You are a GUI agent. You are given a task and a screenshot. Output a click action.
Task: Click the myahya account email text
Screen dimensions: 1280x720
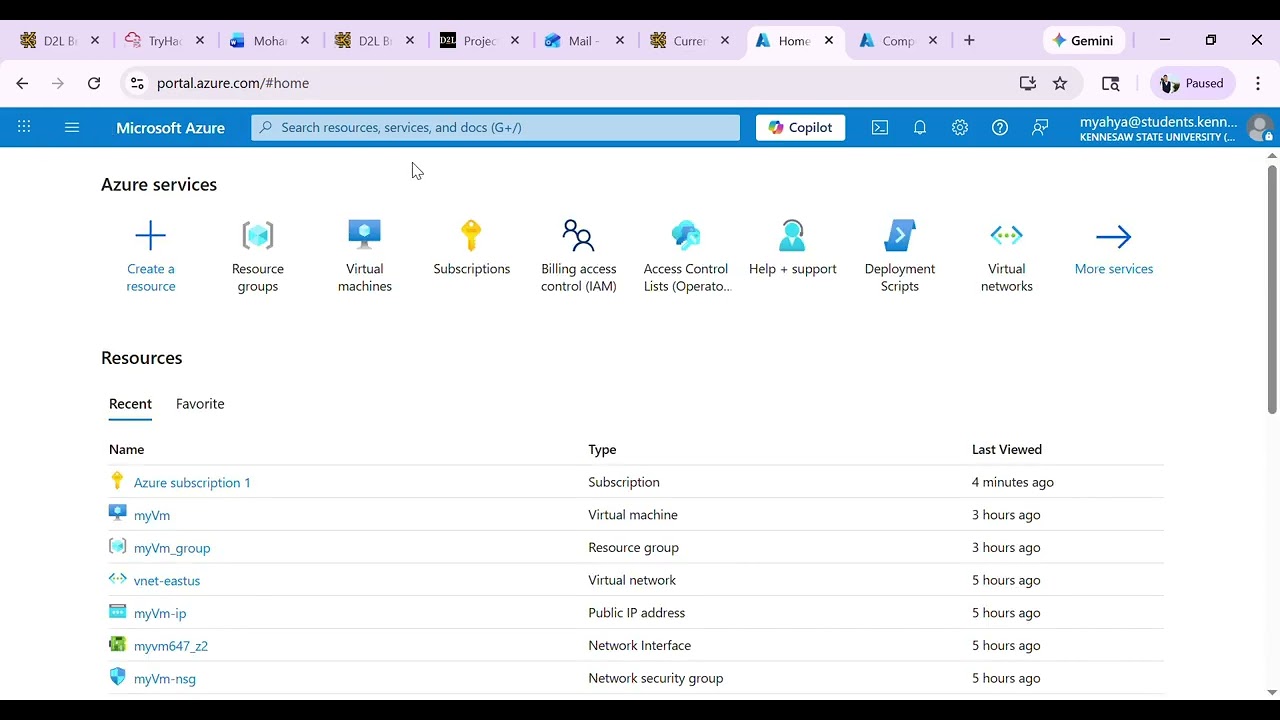click(1159, 122)
